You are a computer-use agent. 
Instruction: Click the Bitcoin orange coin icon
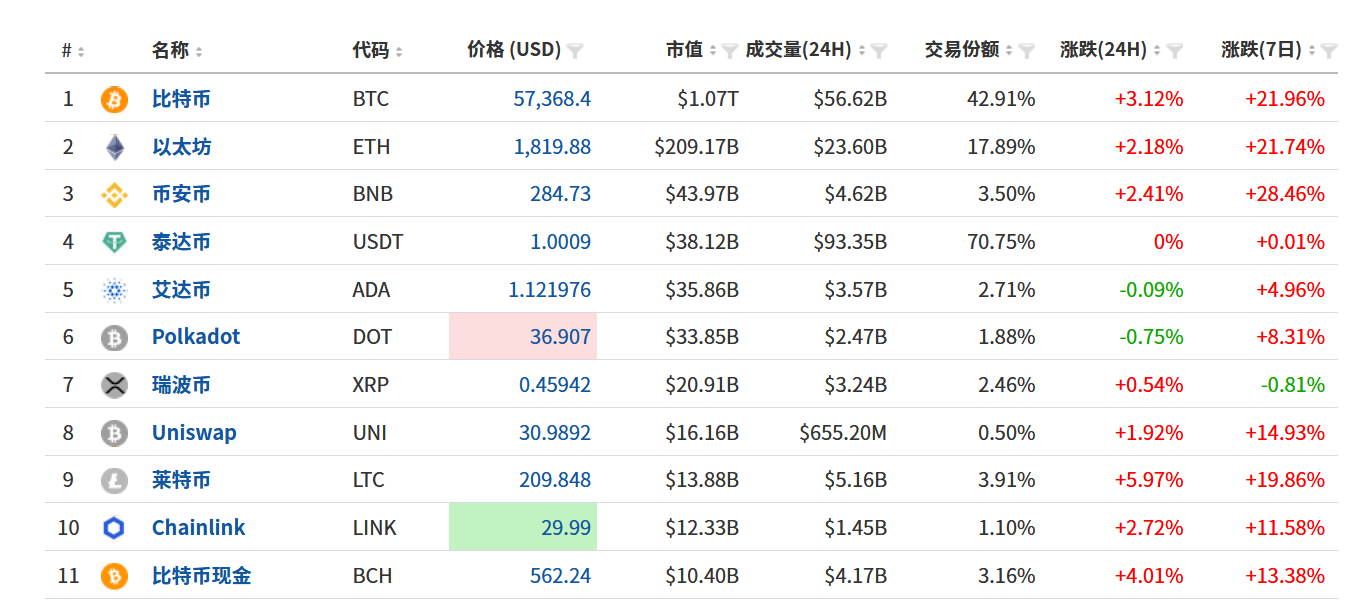click(114, 99)
